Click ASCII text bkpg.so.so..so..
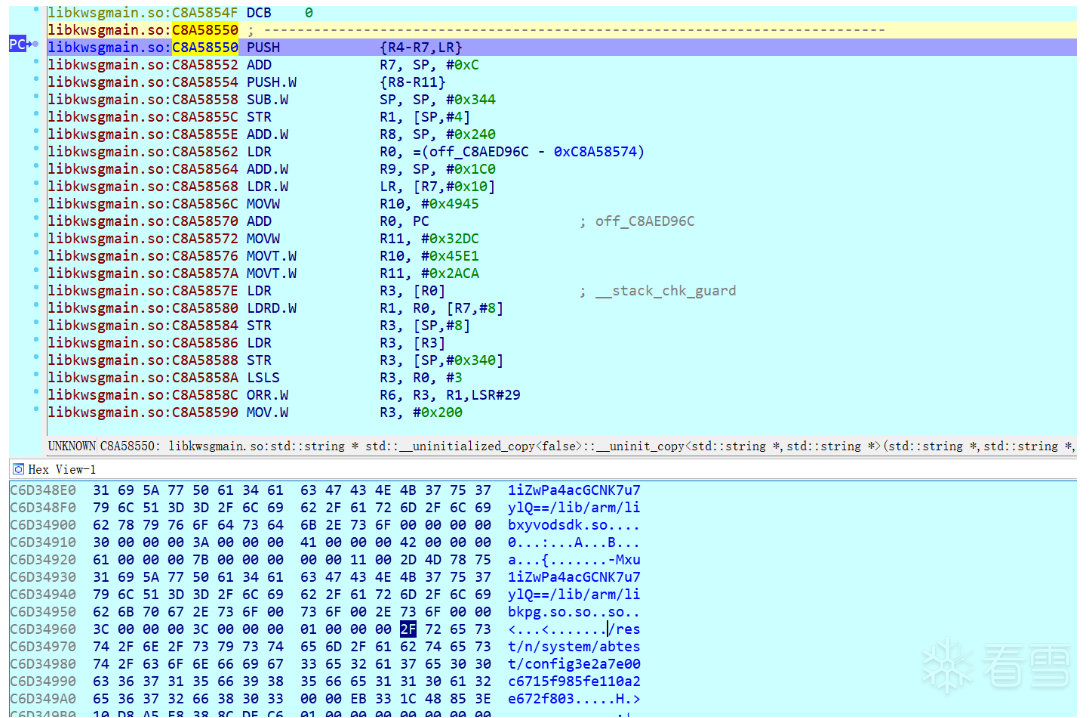The image size is (1092, 718). pos(574,612)
